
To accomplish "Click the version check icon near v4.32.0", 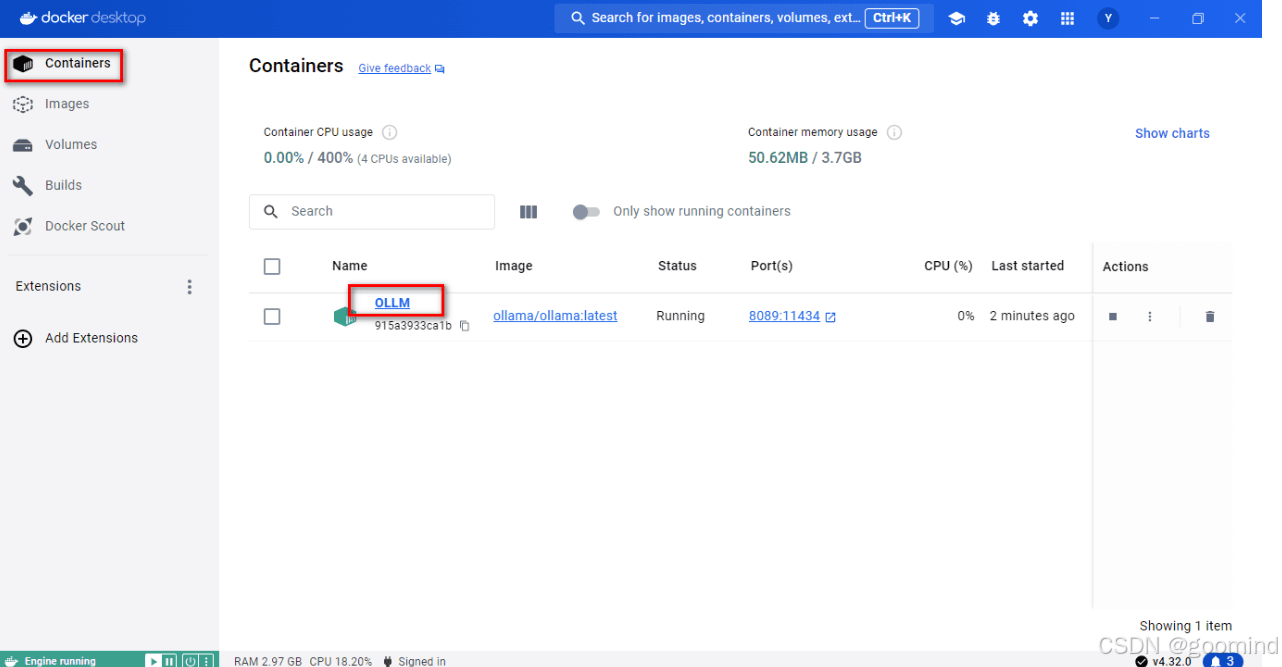I will [x=1141, y=661].
